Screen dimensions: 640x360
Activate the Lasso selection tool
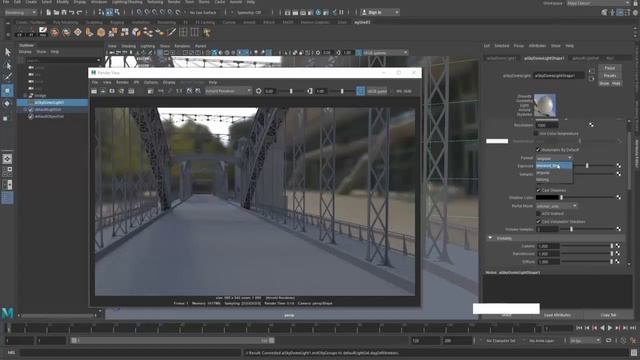[x=8, y=65]
